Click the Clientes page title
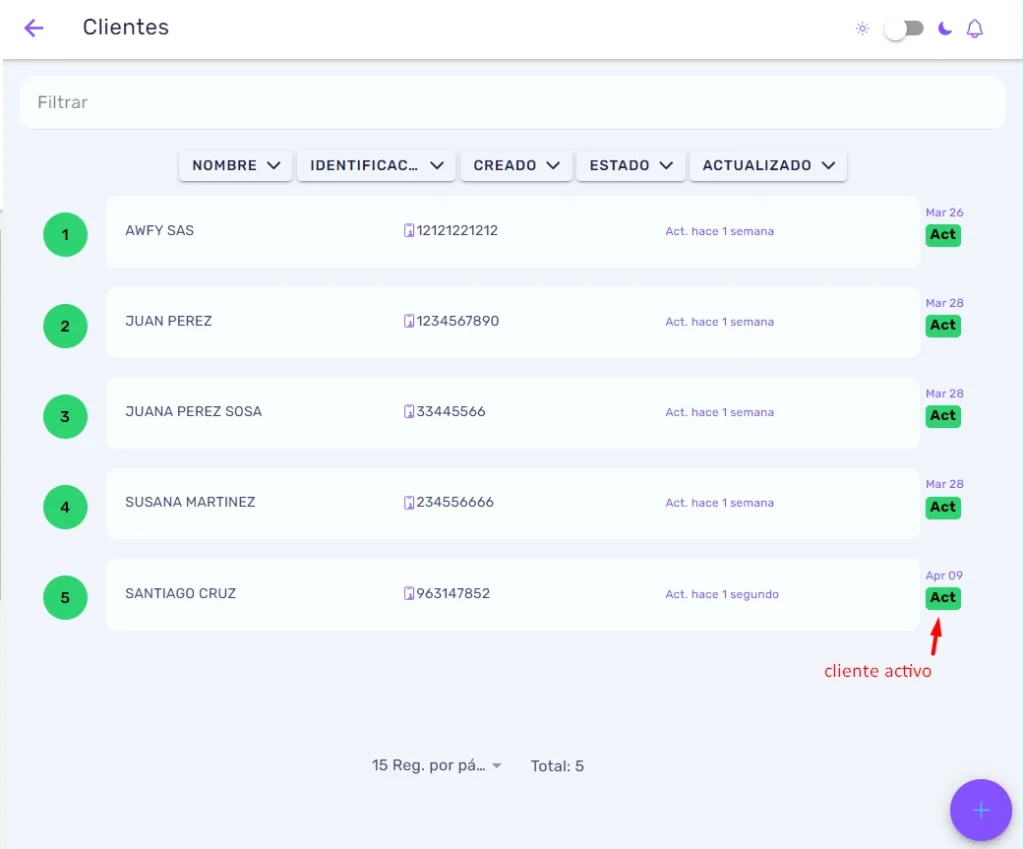 point(125,27)
